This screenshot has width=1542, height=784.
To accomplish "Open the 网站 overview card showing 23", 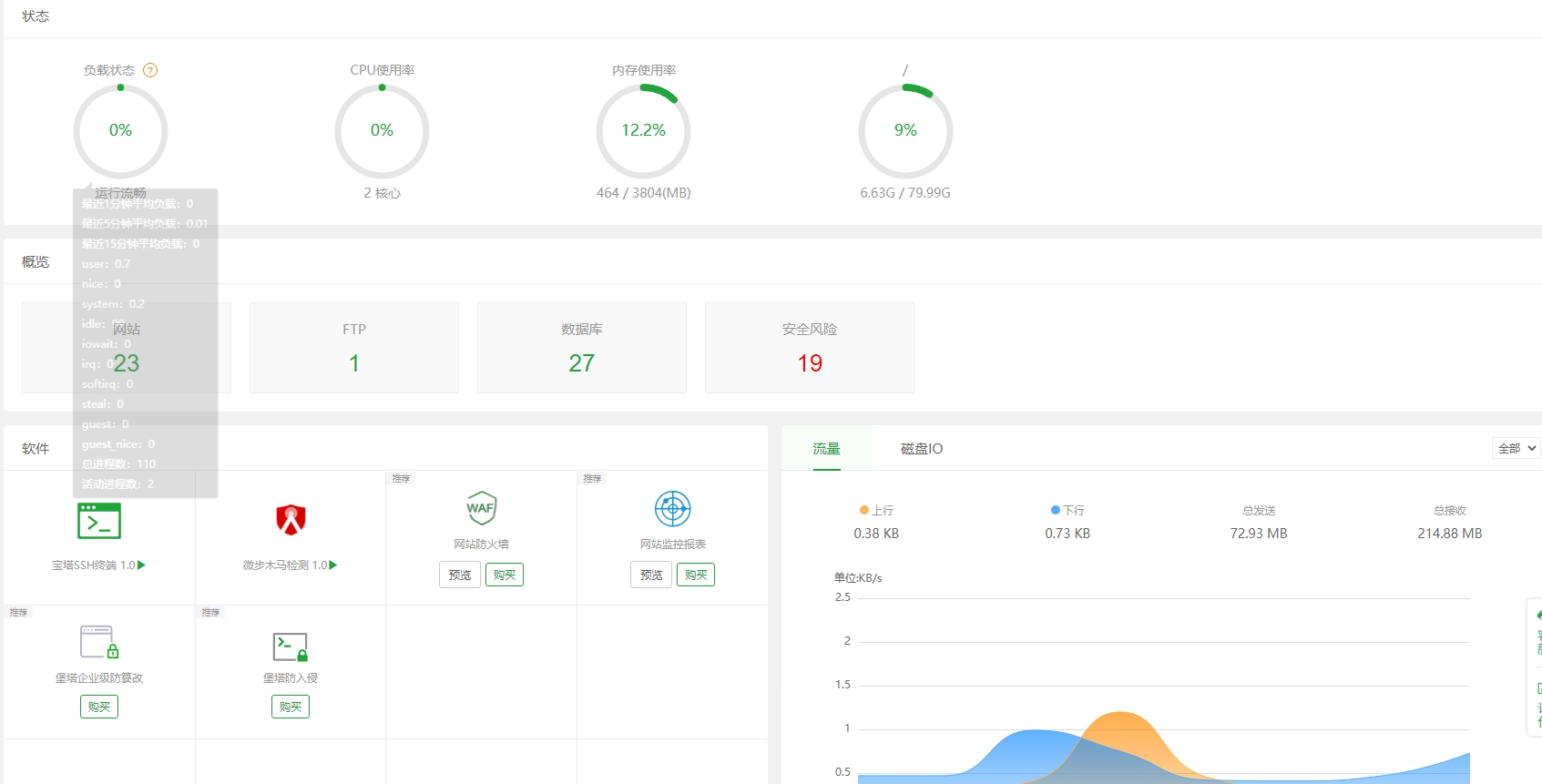I will pyautogui.click(x=127, y=348).
